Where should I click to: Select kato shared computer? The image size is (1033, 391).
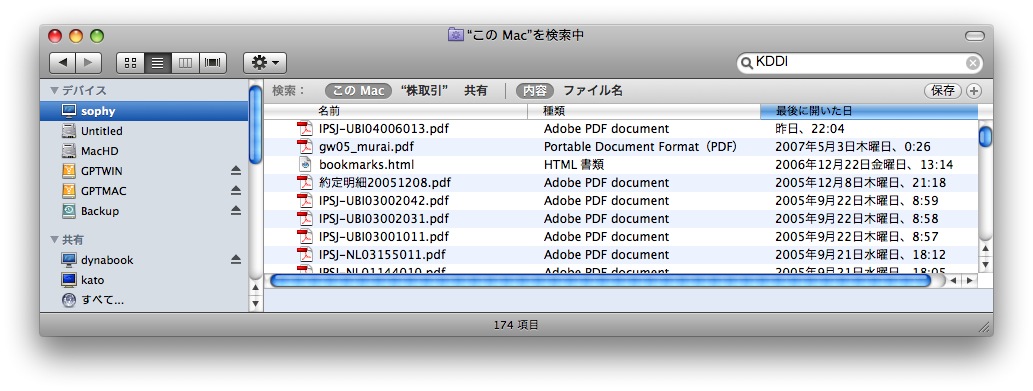click(144, 280)
